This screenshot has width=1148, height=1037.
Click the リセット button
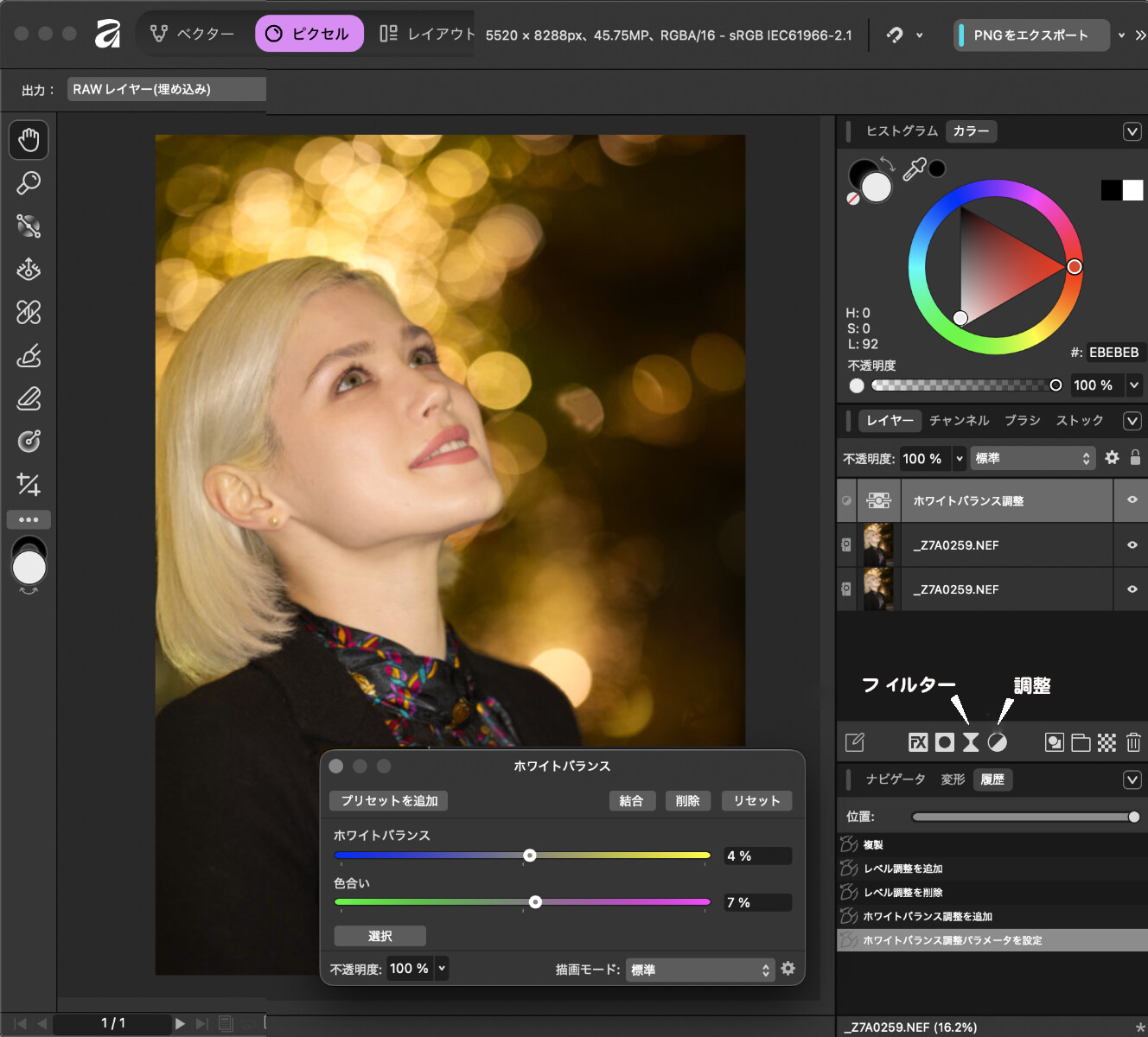[x=756, y=801]
